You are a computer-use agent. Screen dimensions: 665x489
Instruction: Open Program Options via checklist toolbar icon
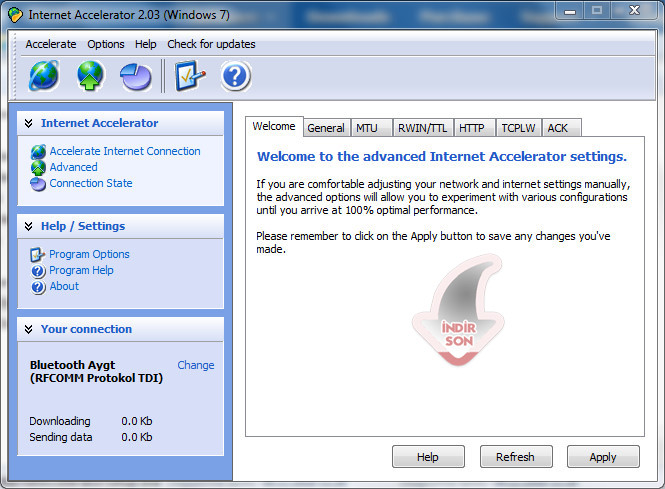click(190, 75)
